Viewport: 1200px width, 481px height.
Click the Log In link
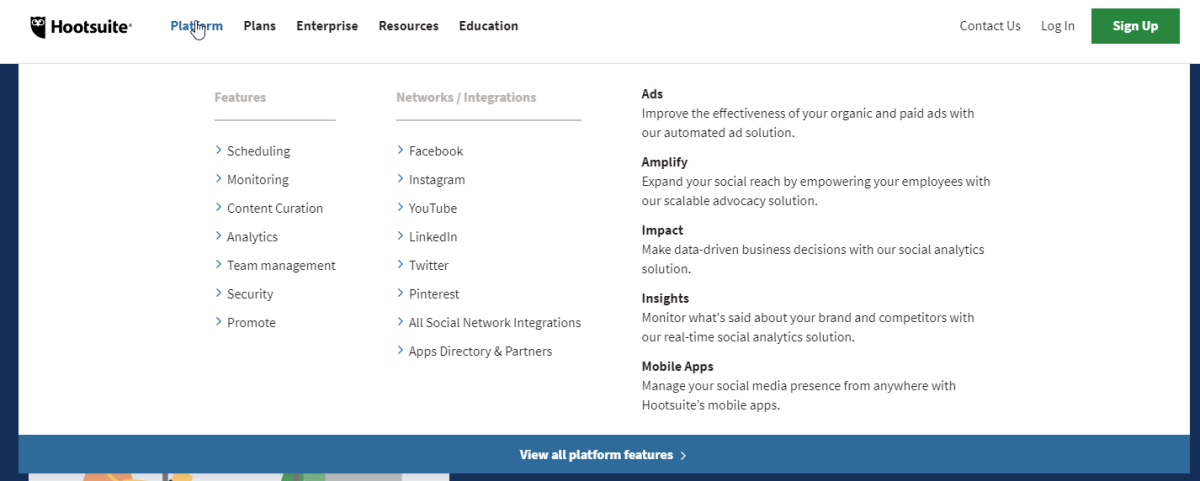tap(1057, 26)
